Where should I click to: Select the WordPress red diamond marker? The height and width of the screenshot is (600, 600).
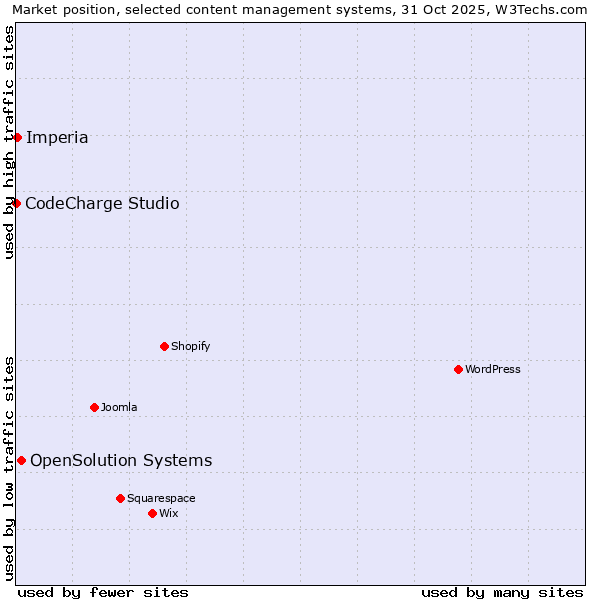click(x=458, y=369)
